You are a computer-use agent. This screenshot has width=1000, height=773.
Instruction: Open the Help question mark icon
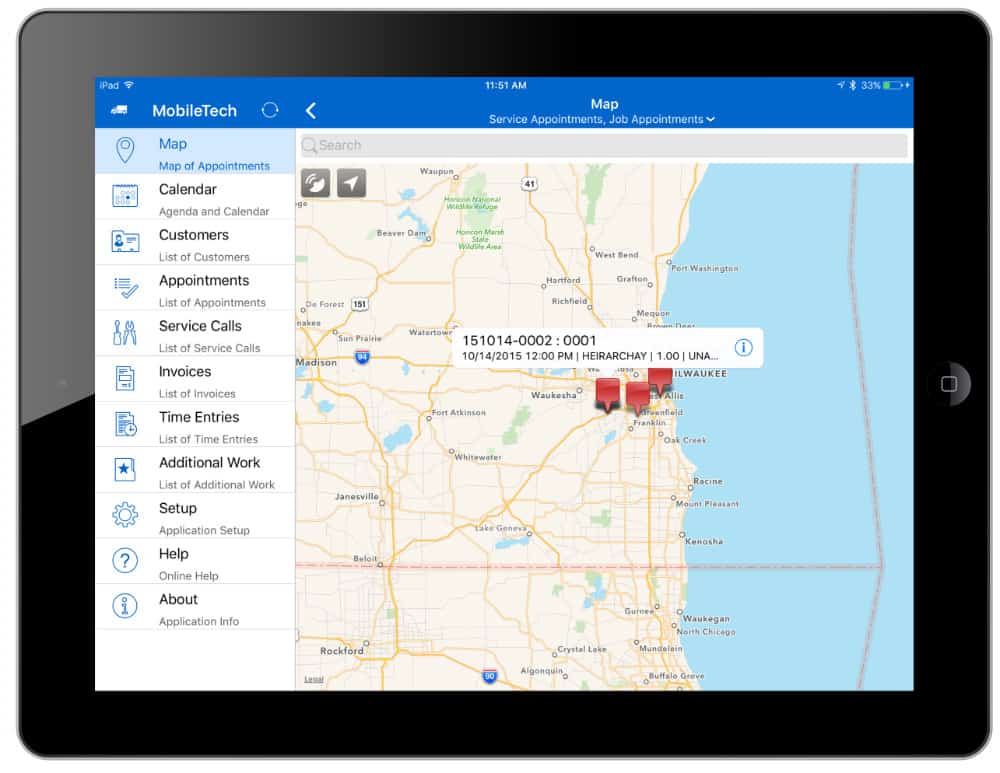pos(125,560)
